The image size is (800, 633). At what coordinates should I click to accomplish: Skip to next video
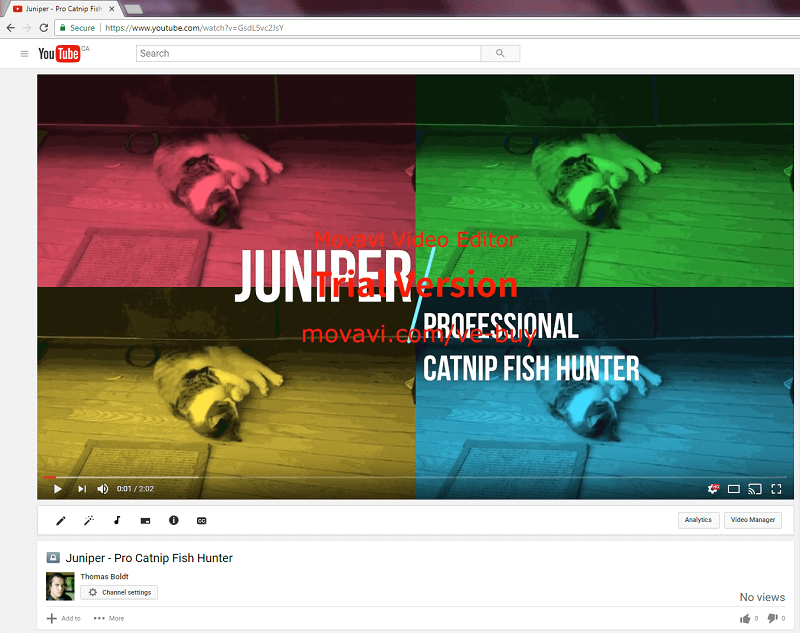click(82, 489)
